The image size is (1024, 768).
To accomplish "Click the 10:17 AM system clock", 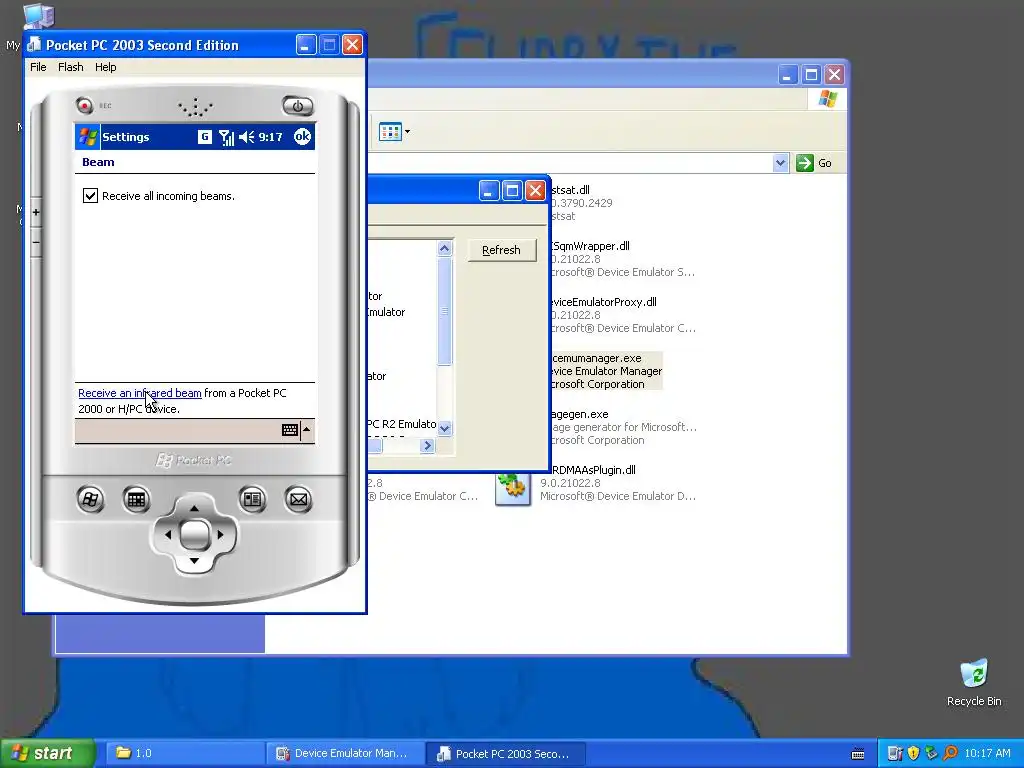I will tap(987, 753).
